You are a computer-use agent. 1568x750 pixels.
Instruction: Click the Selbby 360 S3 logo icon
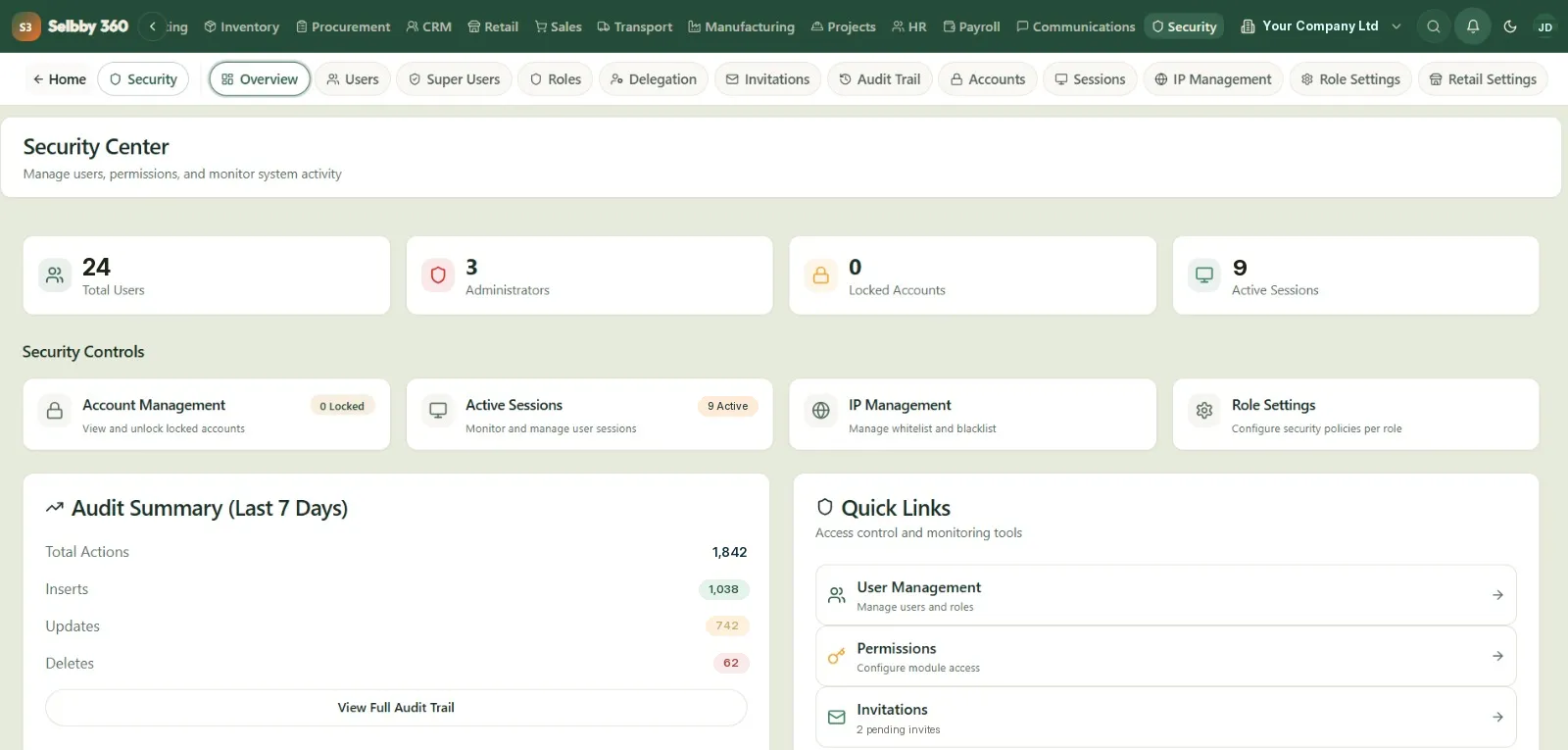(25, 26)
